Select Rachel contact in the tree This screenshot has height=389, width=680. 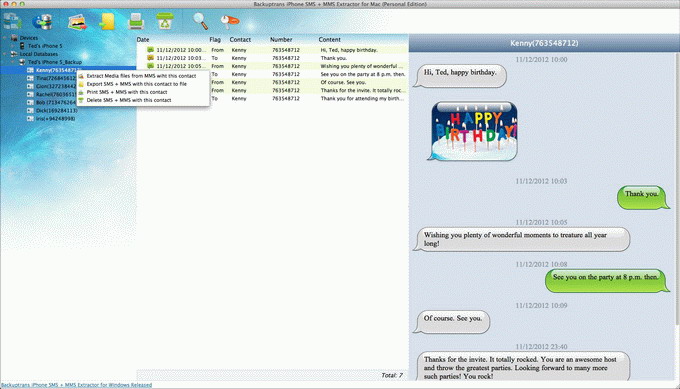point(56,94)
